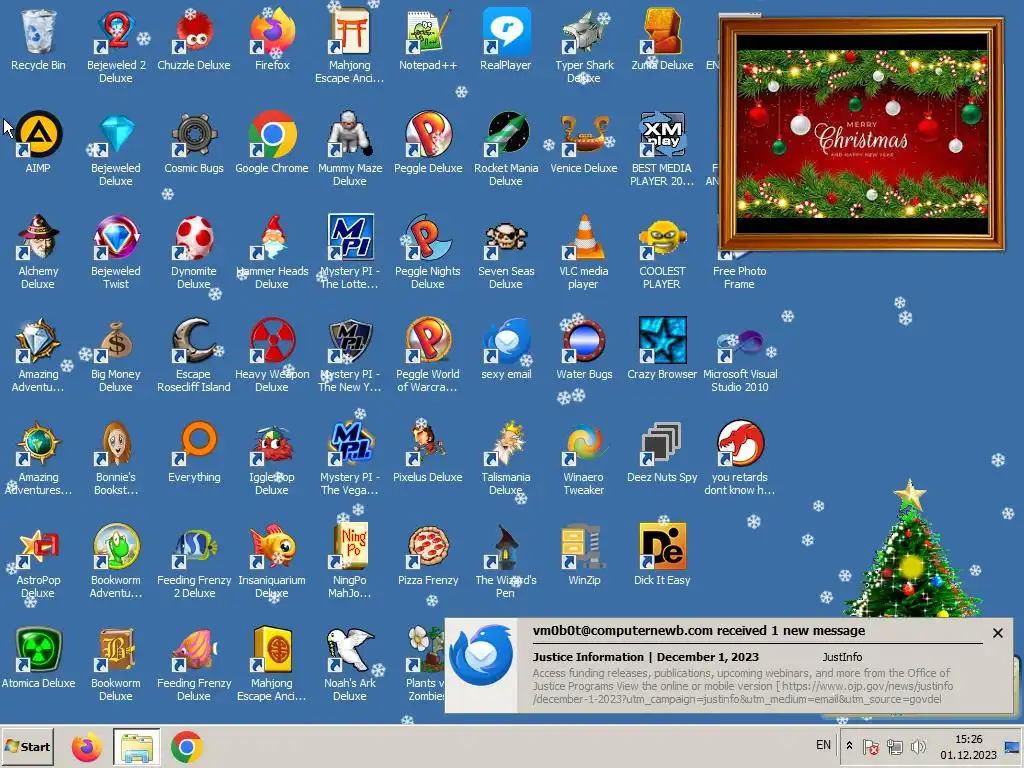The image size is (1024, 768).
Task: Select the COOLEST PLAYER icon
Action: pos(662,251)
